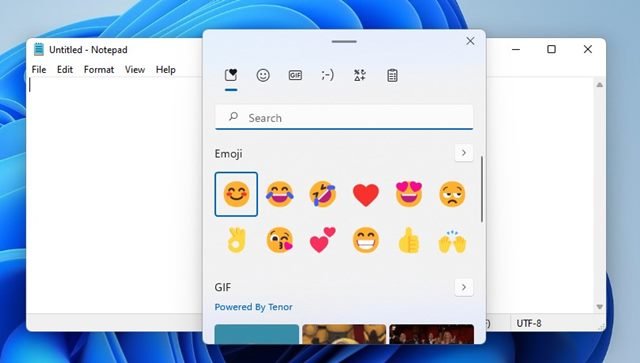This screenshot has width=640, height=363.
Task: Select the smiling face with blush emoji
Action: pyautogui.click(x=236, y=194)
